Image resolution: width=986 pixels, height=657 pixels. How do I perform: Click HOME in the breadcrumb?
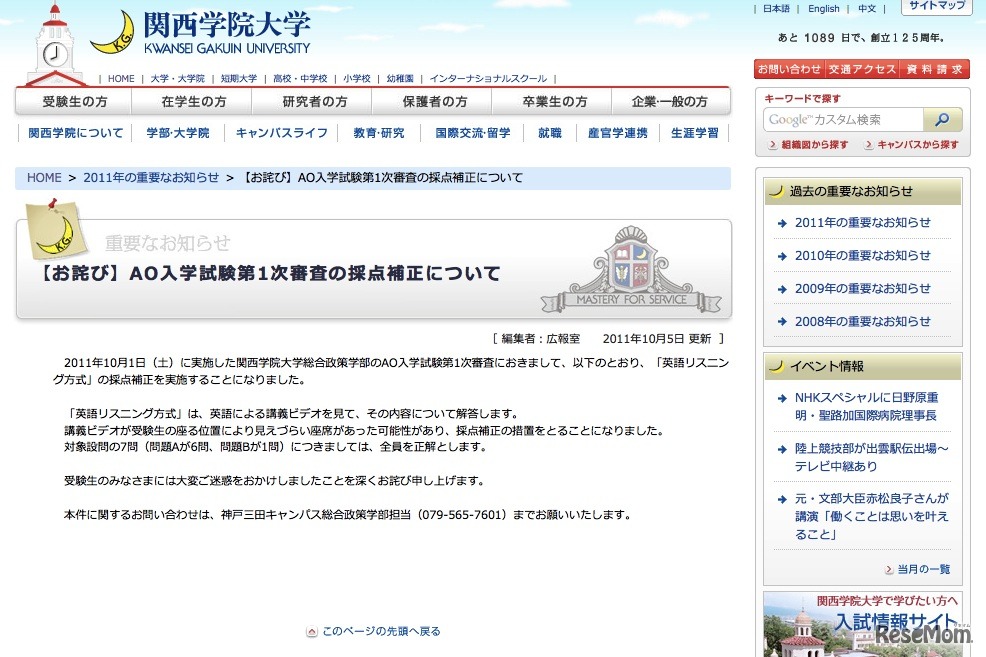44,178
